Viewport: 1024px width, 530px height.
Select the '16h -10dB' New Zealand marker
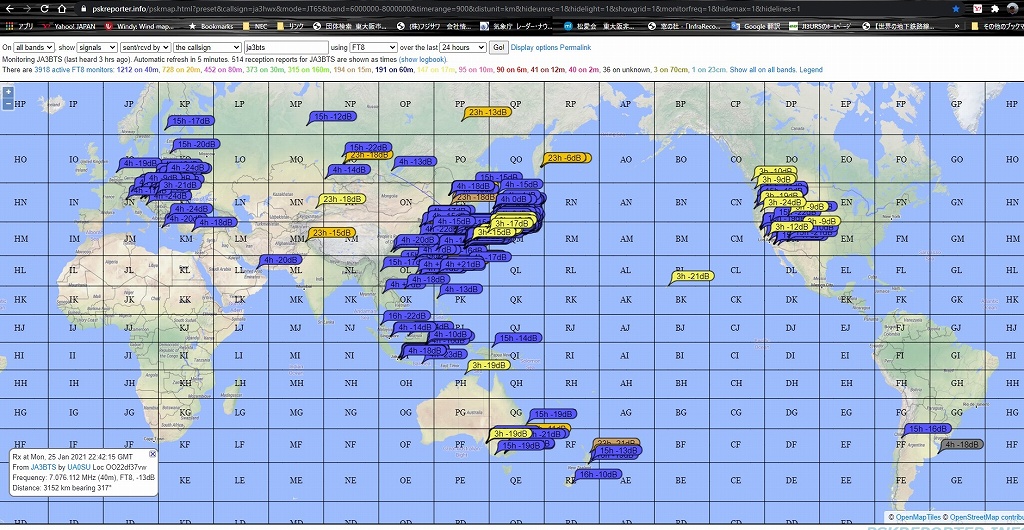pyautogui.click(x=598, y=475)
